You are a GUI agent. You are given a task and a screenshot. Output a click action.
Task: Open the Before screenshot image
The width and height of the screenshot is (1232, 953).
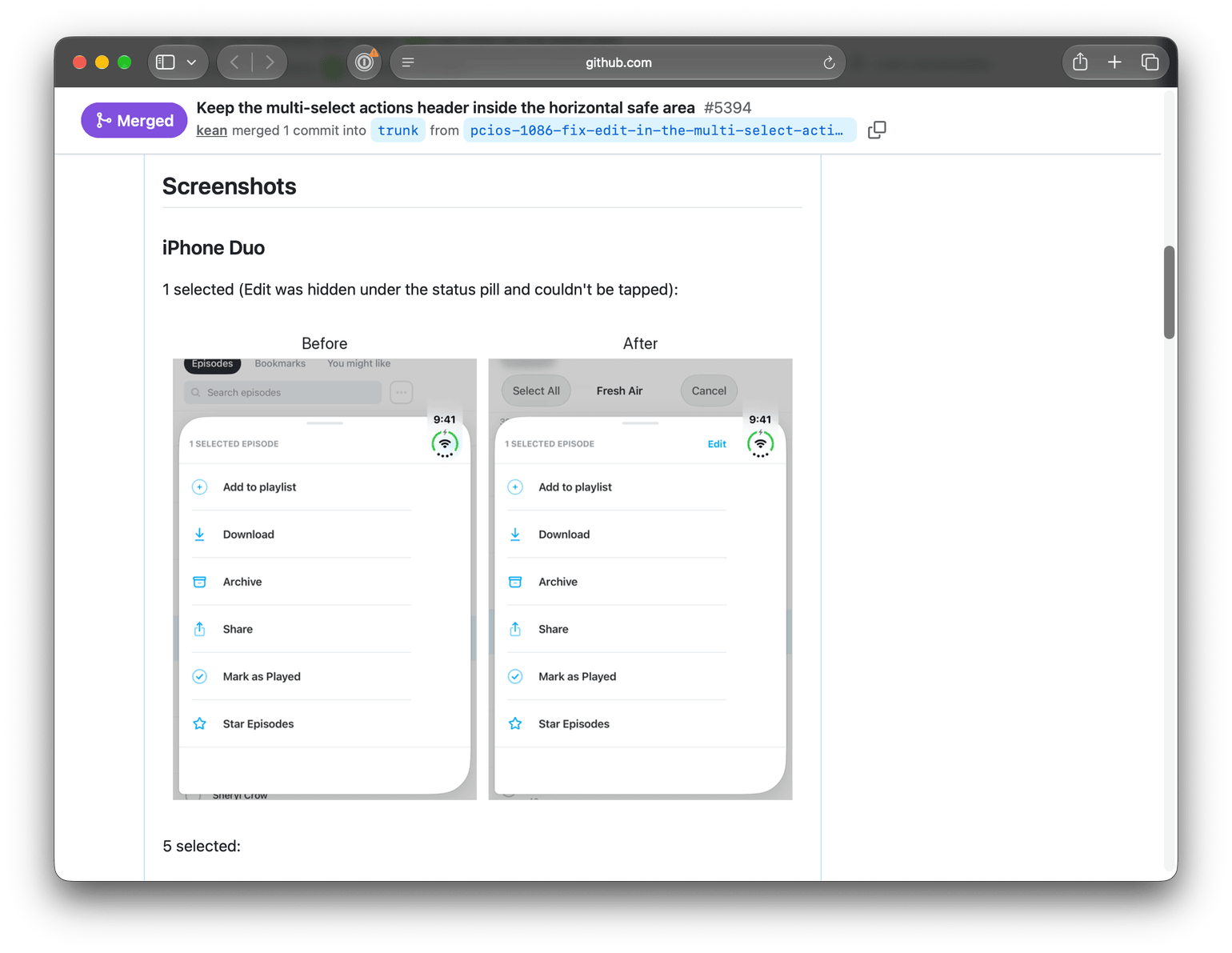tap(325, 579)
